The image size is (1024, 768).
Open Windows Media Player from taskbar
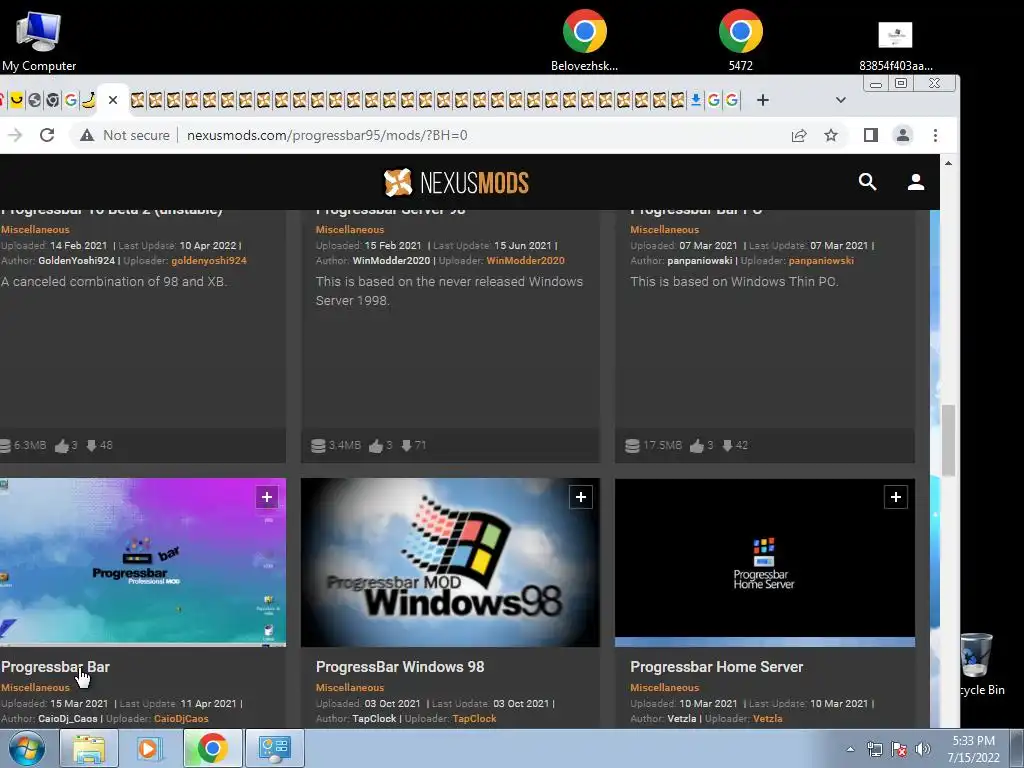pyautogui.click(x=150, y=748)
